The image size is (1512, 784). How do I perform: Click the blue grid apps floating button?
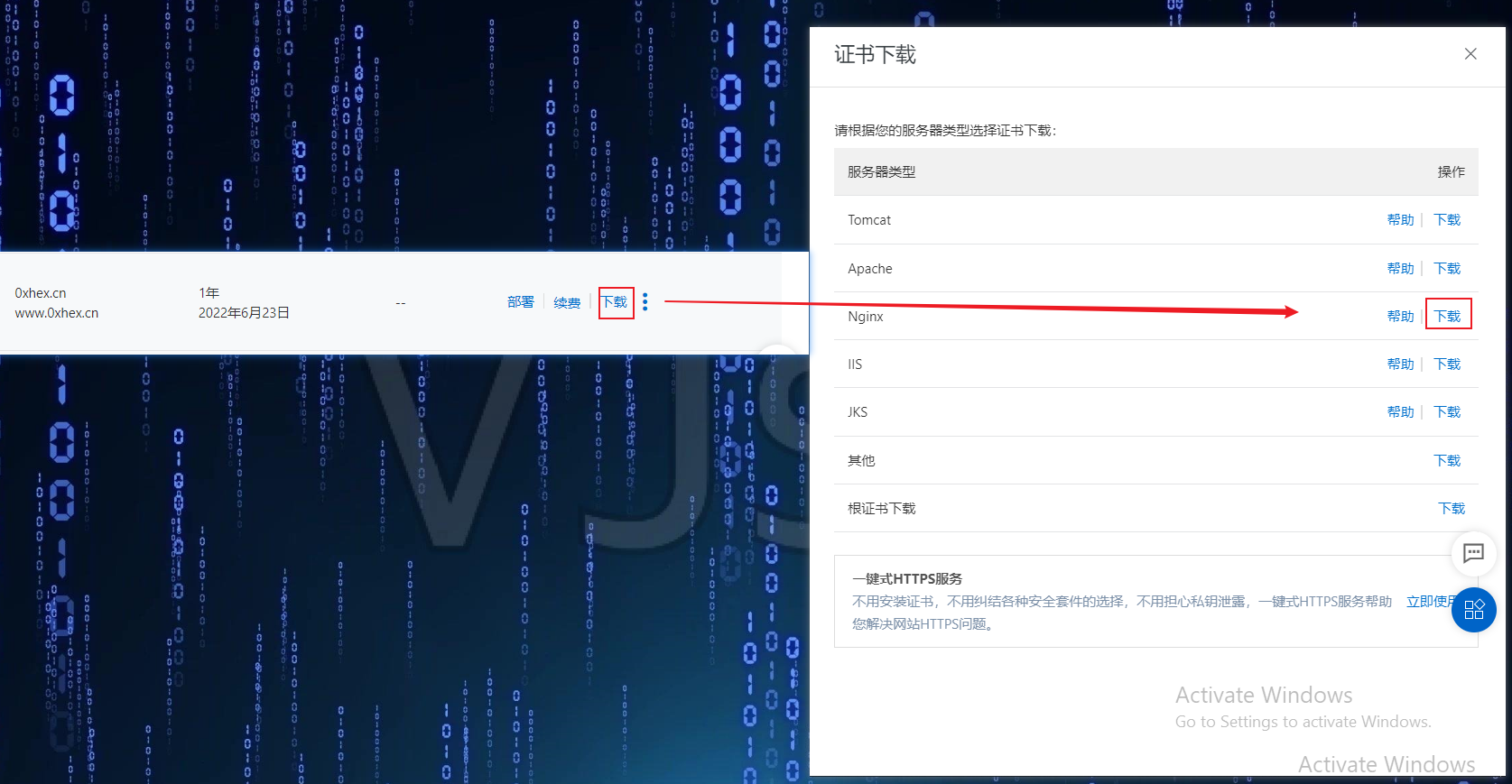tap(1473, 610)
